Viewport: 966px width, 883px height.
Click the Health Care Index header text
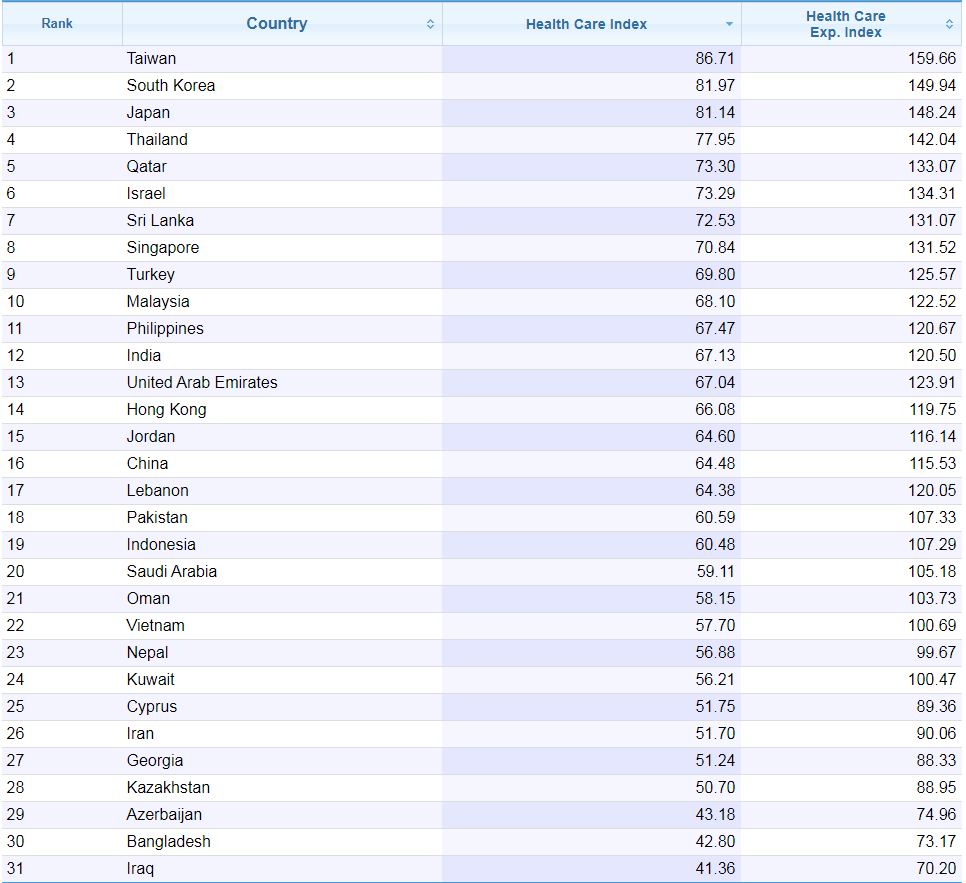coord(586,24)
